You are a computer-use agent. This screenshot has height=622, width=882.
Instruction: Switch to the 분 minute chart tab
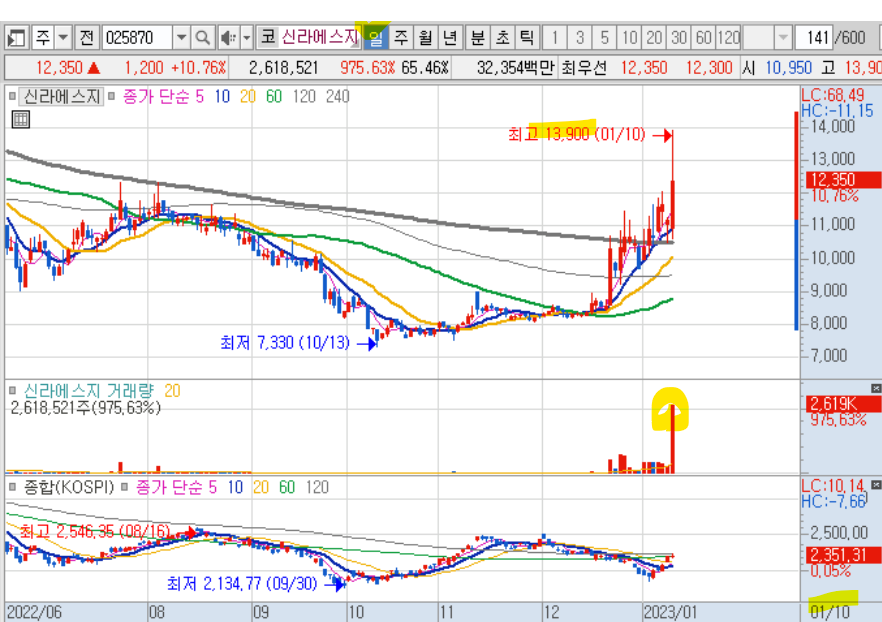[x=478, y=38]
